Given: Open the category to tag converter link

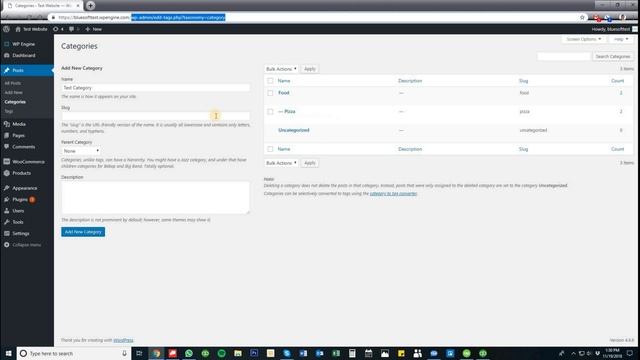Looking at the screenshot, I should click(x=393, y=193).
